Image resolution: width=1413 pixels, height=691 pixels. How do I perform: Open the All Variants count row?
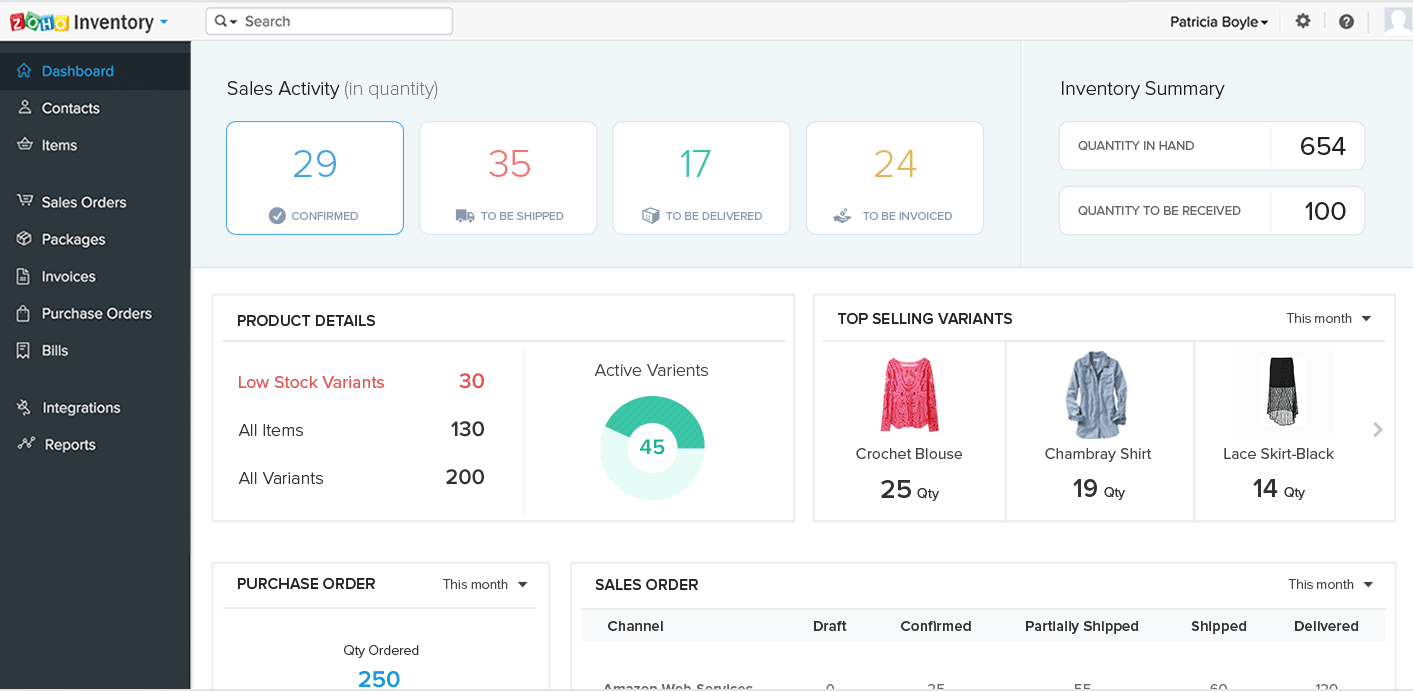click(x=361, y=478)
